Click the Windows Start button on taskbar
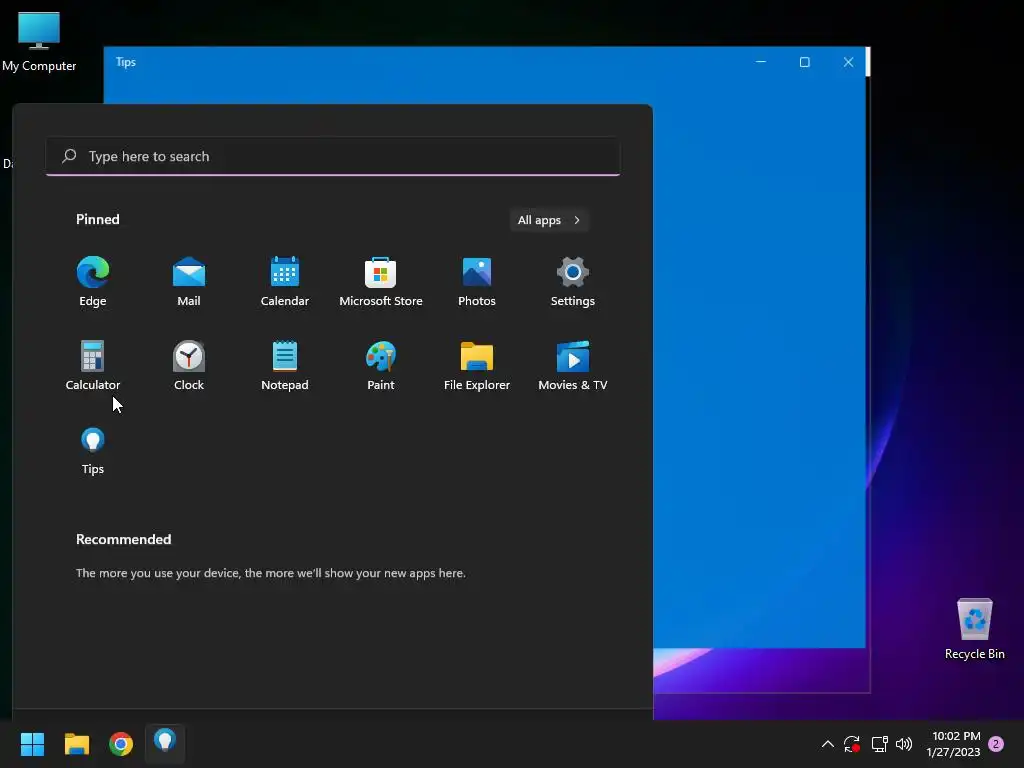 (32, 744)
